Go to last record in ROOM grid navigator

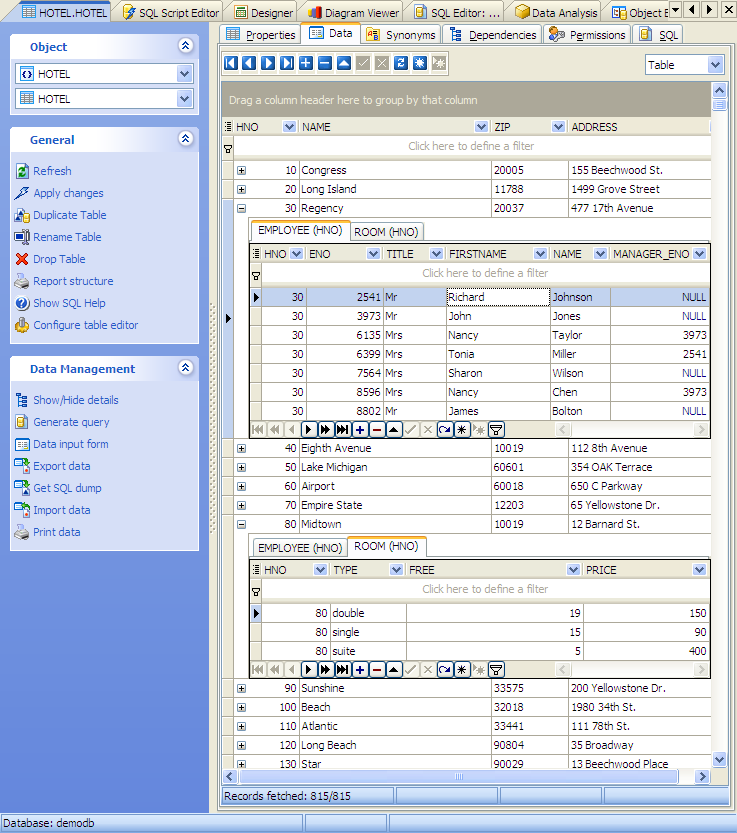tap(343, 669)
